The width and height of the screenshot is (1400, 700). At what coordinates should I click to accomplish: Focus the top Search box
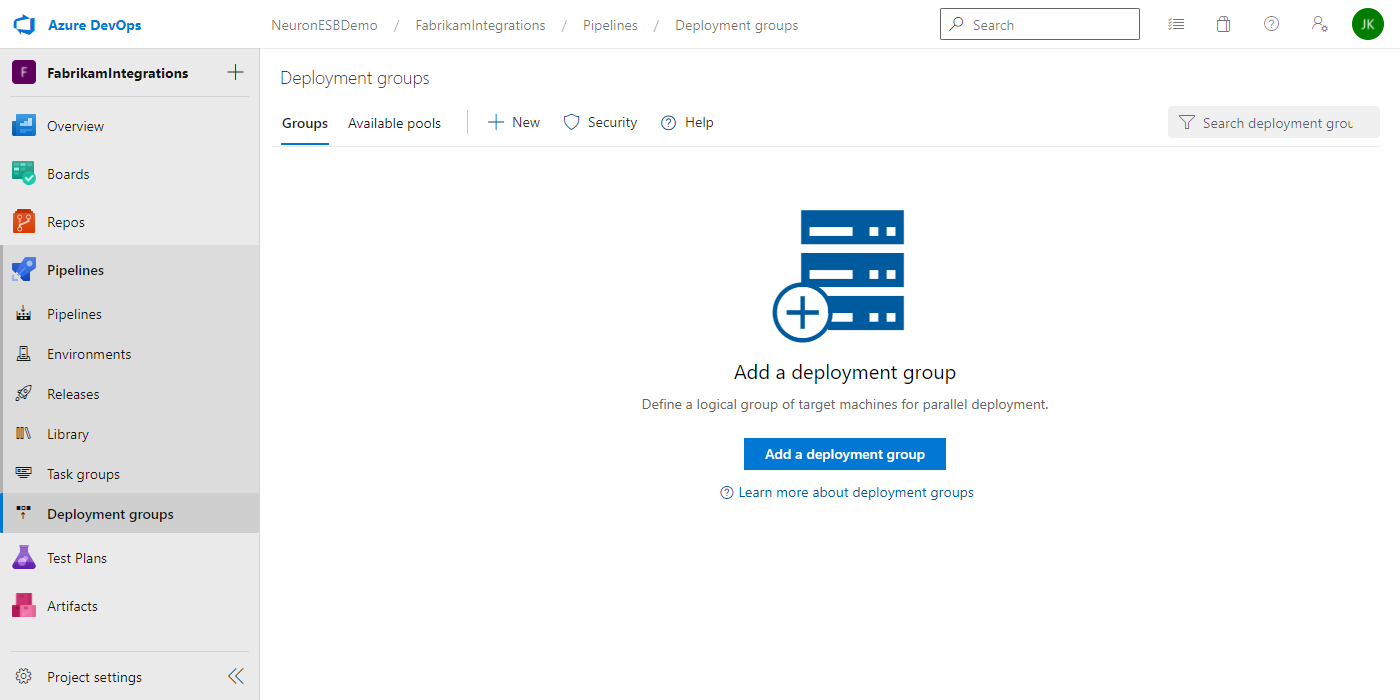[1040, 24]
